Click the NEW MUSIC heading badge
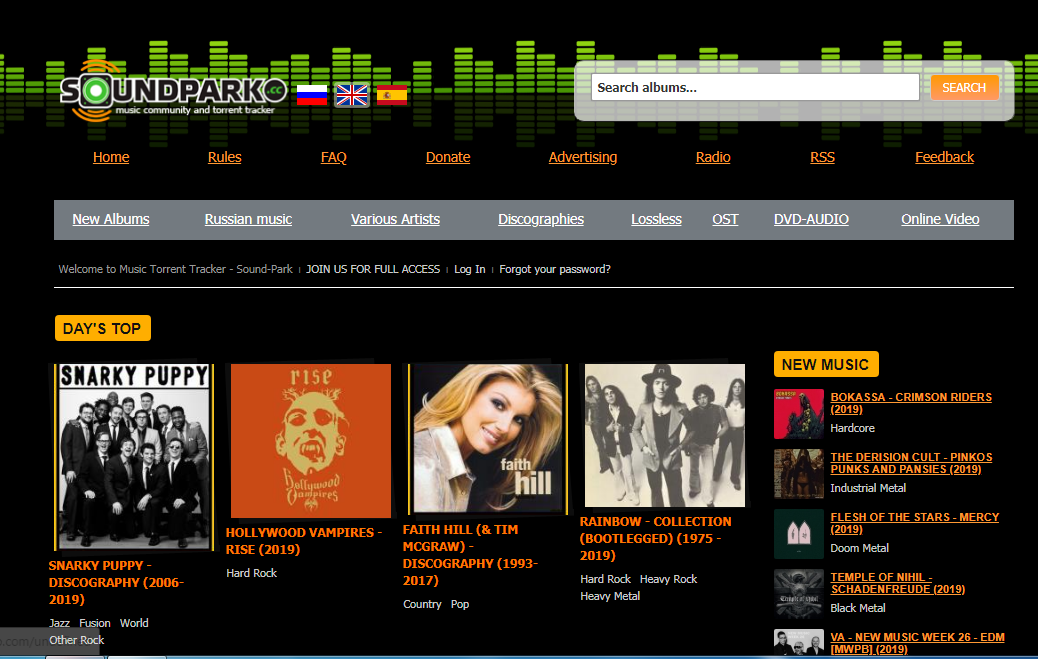The width and height of the screenshot is (1038, 659). tap(826, 364)
